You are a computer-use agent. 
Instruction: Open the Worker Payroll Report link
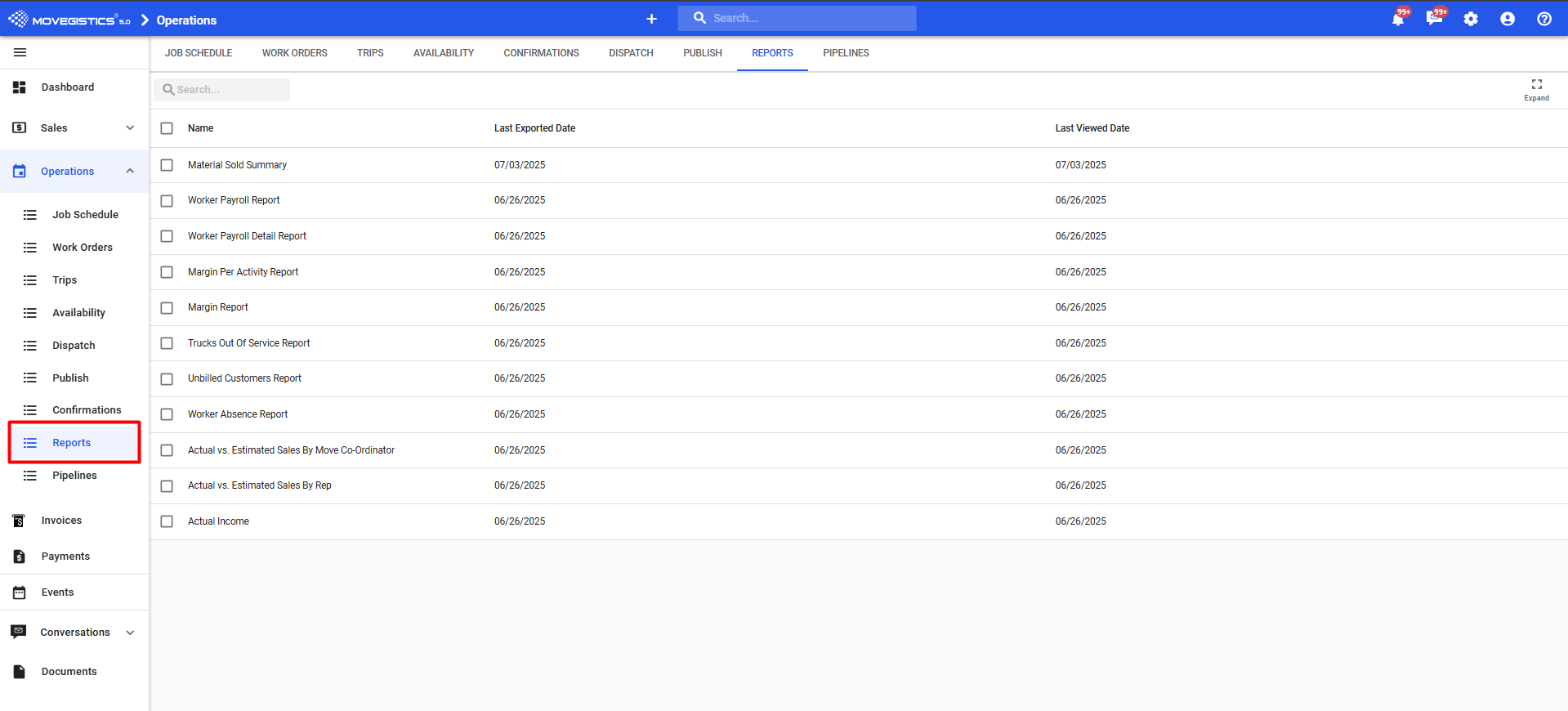point(234,200)
